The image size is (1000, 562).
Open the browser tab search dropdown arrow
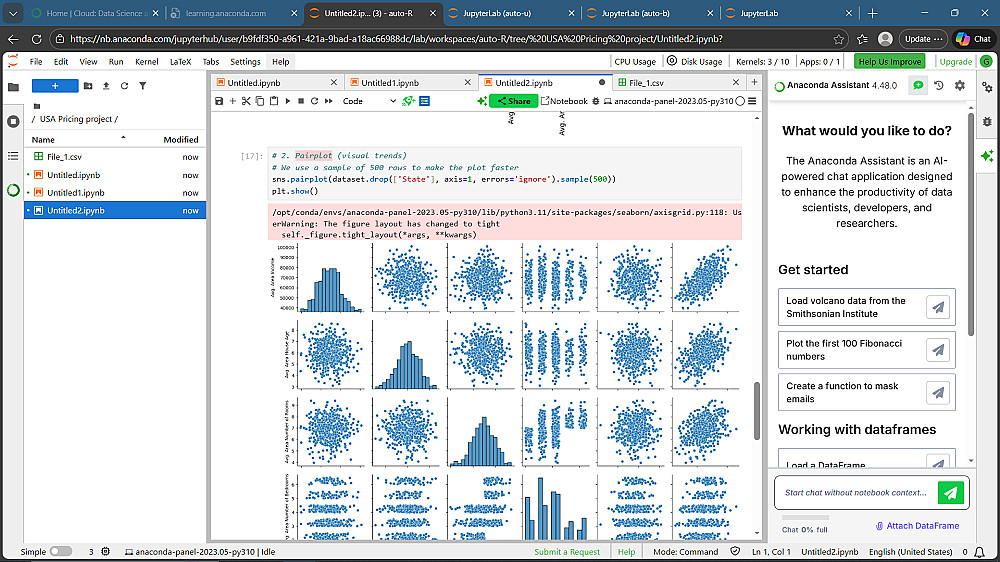(x=12, y=13)
